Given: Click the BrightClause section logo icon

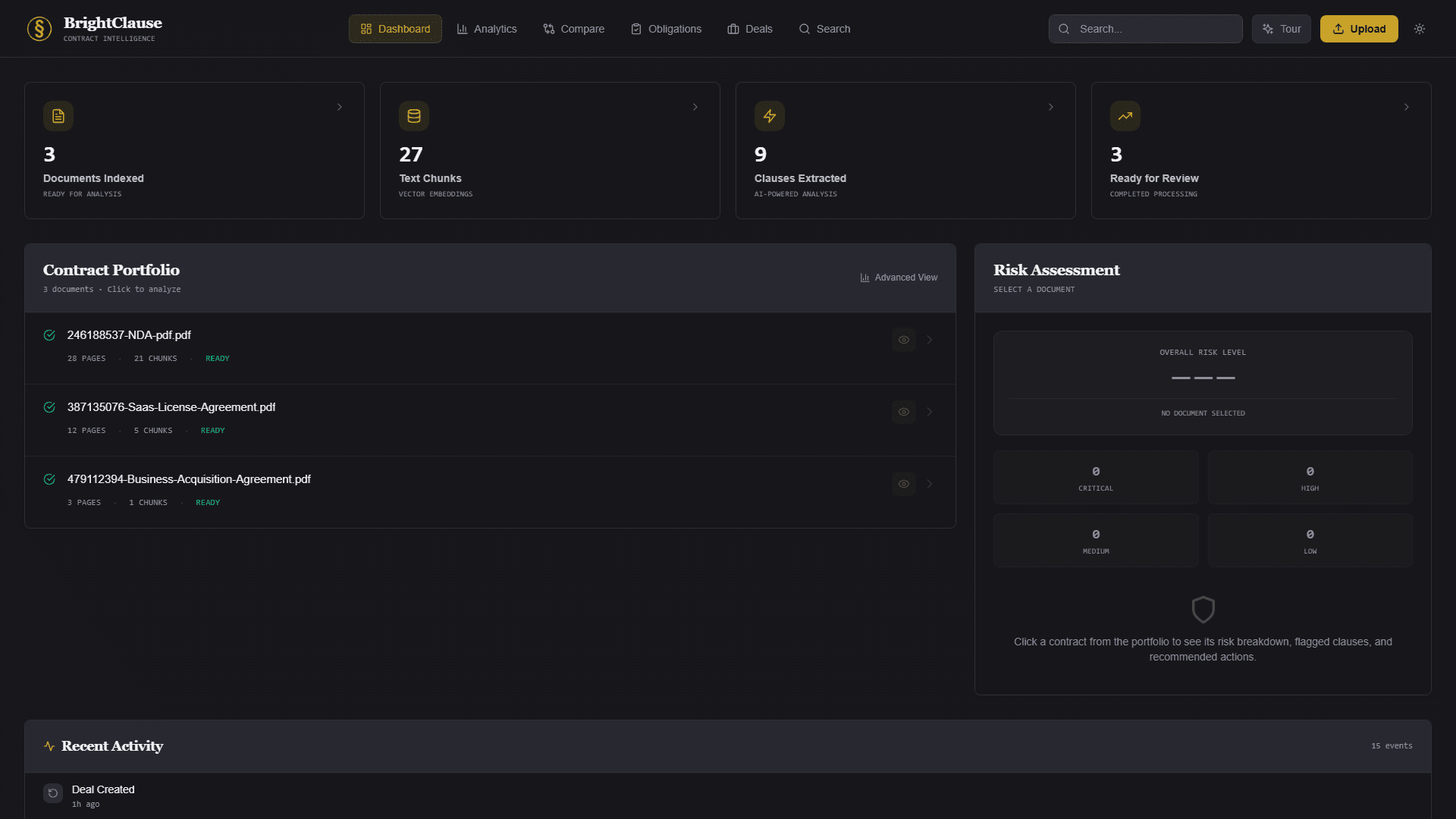Looking at the screenshot, I should (x=39, y=28).
